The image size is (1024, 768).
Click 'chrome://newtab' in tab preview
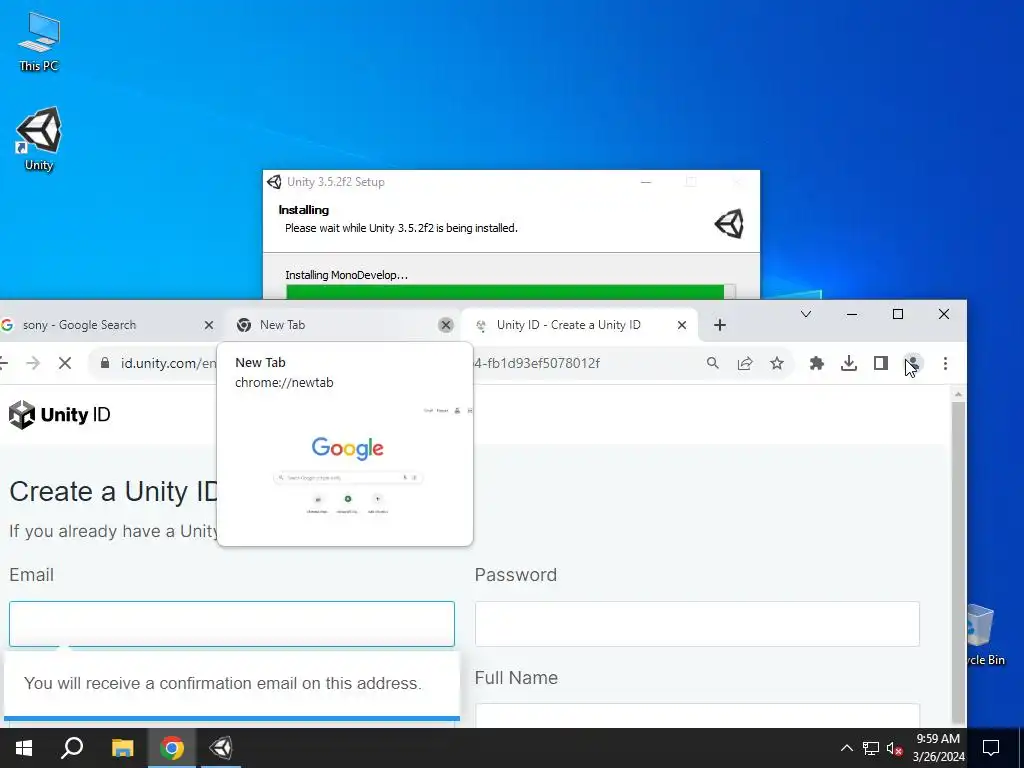284,383
